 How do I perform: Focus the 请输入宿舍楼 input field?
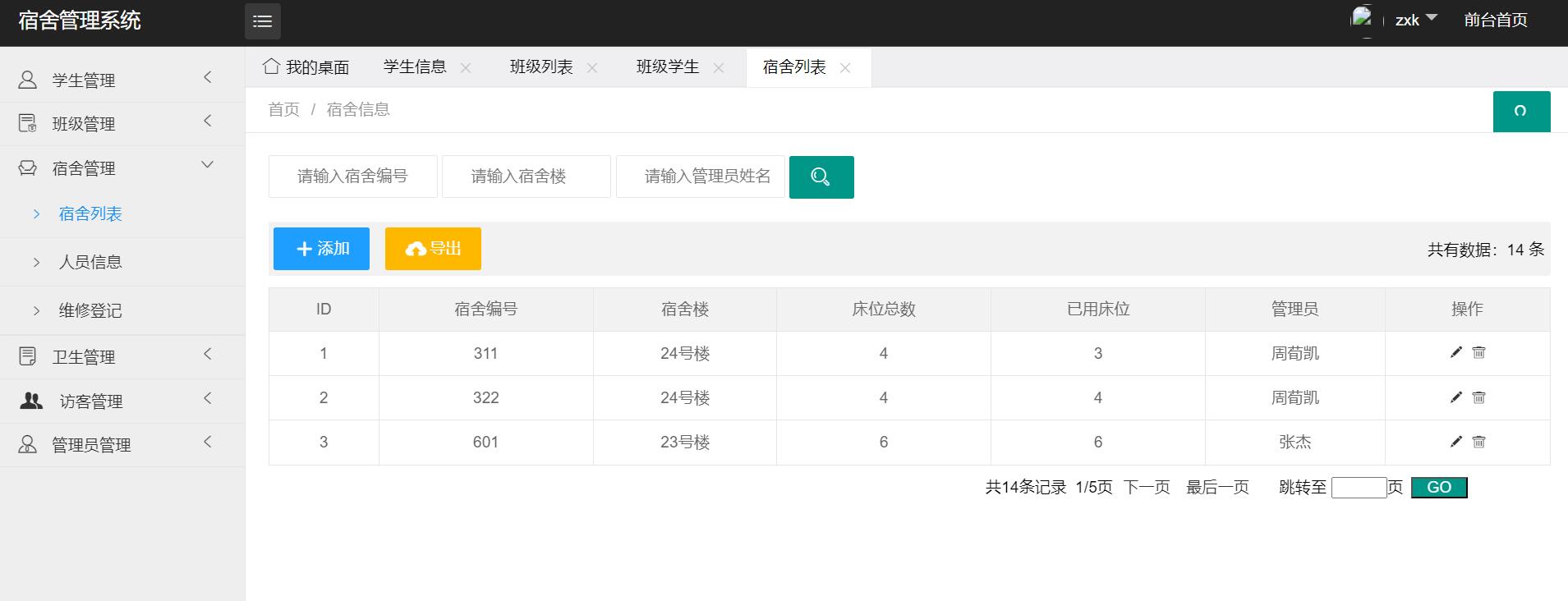click(x=526, y=177)
